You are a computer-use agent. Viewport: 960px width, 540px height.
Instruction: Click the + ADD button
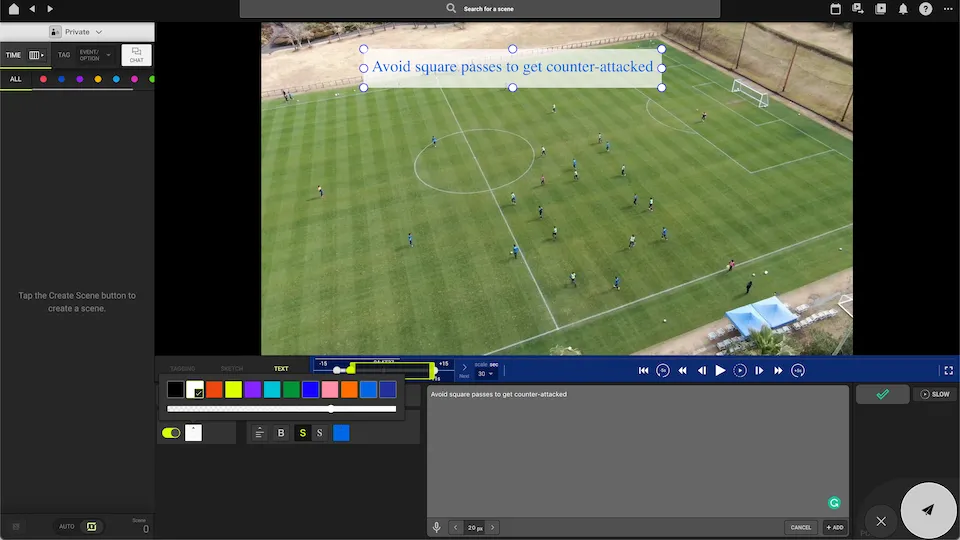(835, 527)
